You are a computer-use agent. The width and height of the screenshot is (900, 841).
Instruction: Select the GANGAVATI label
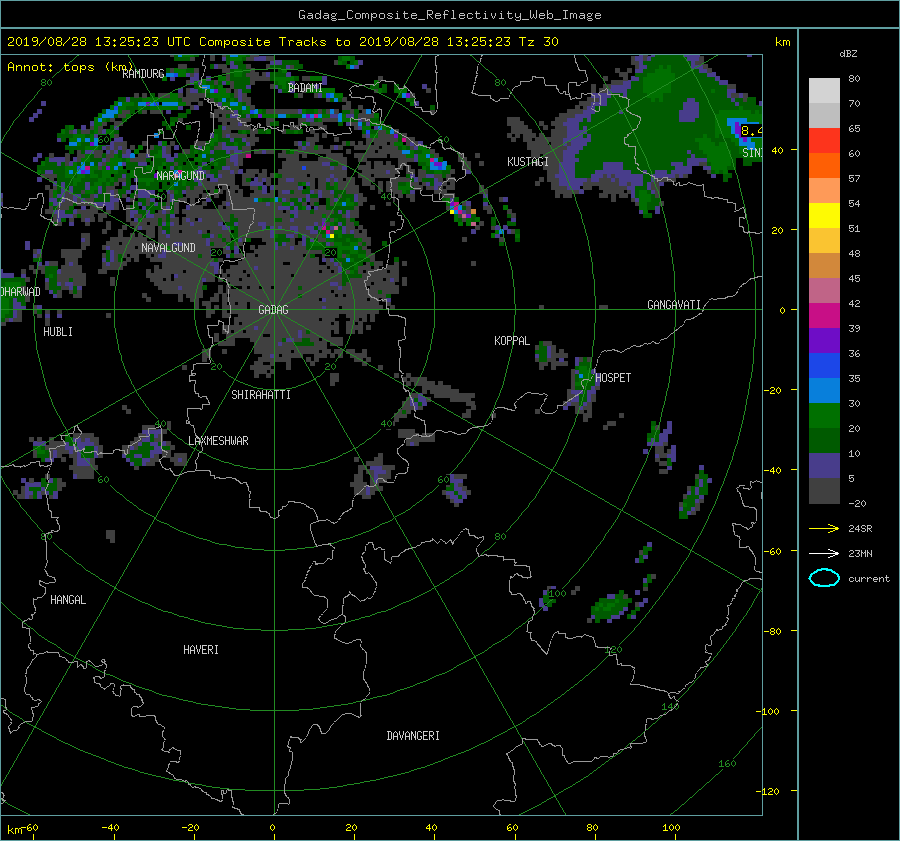coord(674,305)
